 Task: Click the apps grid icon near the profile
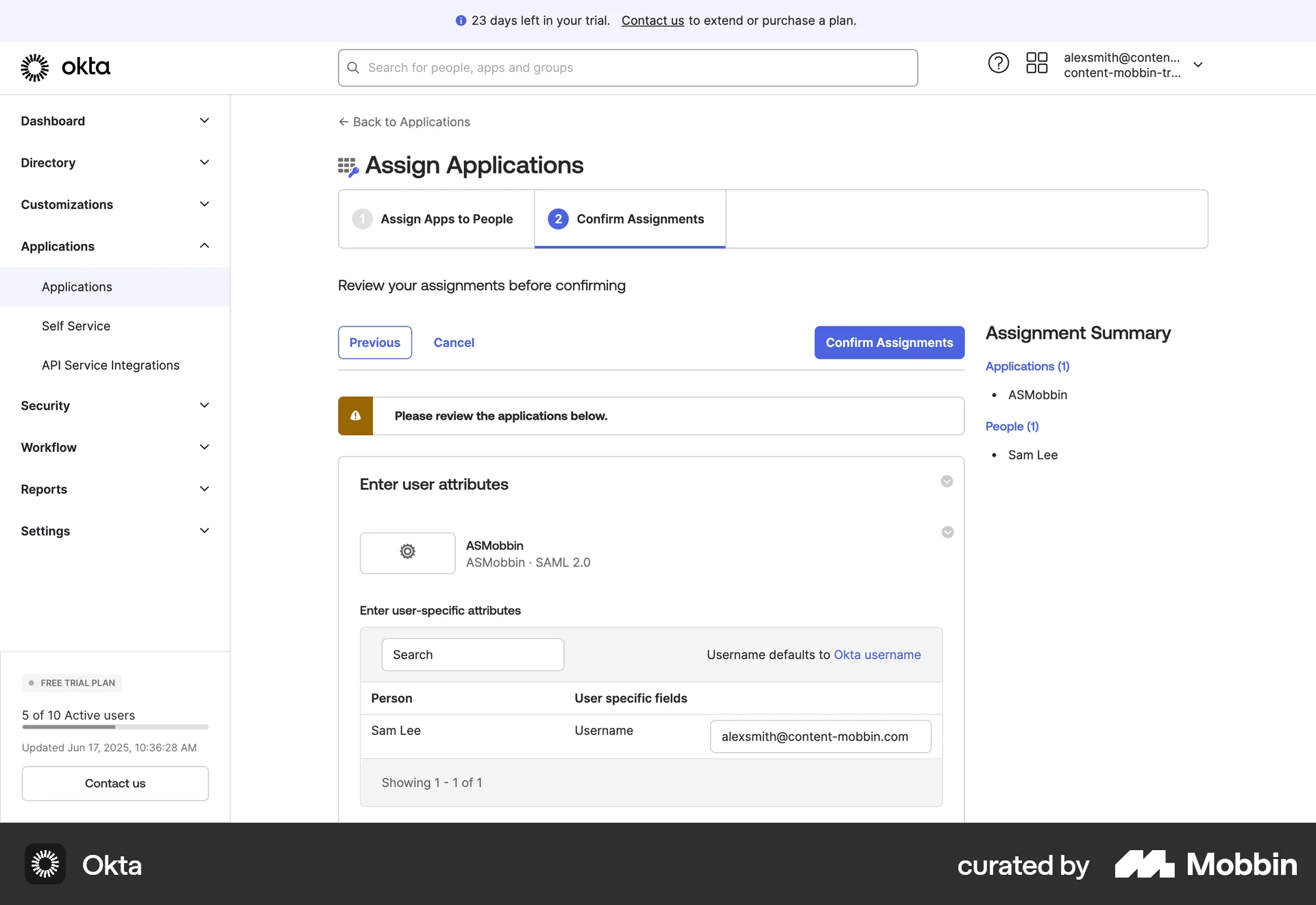tap(1036, 62)
